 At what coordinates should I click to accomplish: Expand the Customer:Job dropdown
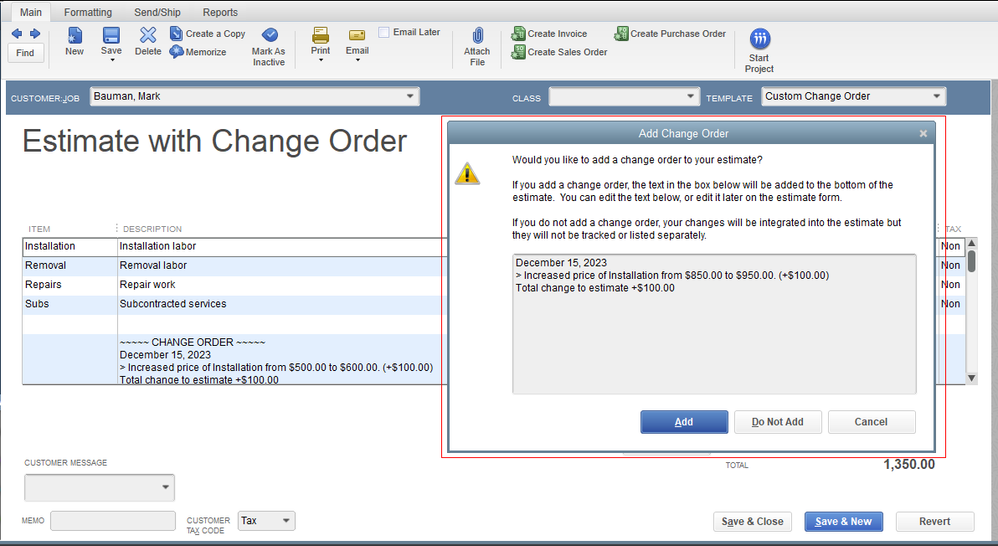click(411, 96)
